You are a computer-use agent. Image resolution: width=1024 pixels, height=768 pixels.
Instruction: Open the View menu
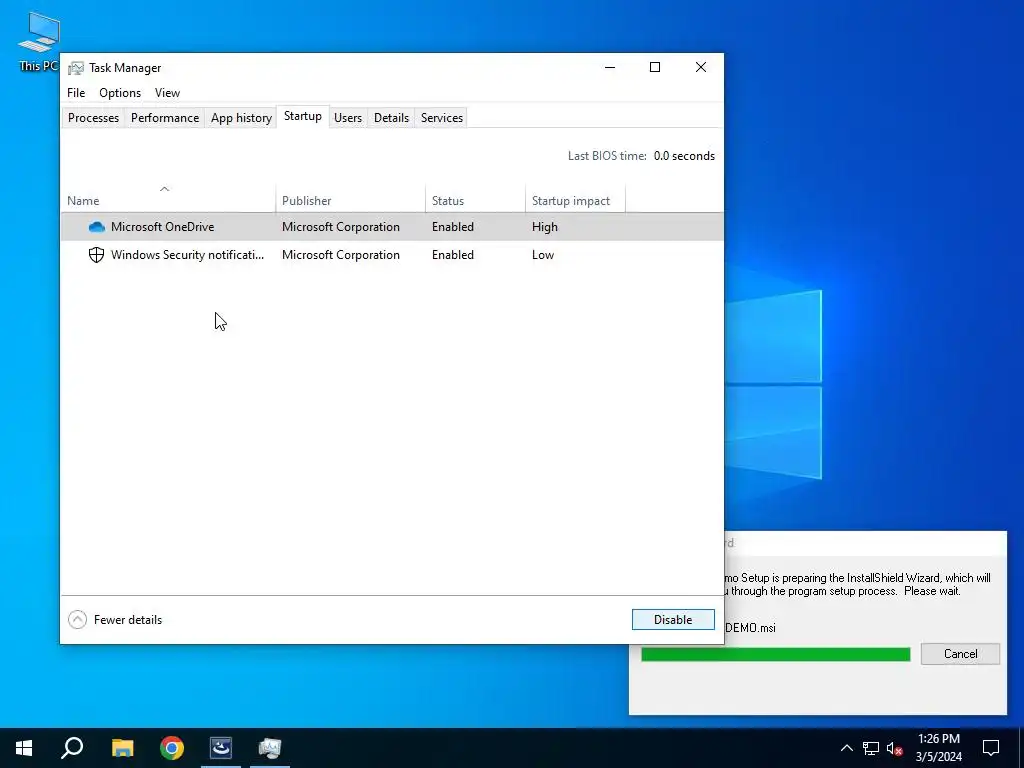pos(167,93)
